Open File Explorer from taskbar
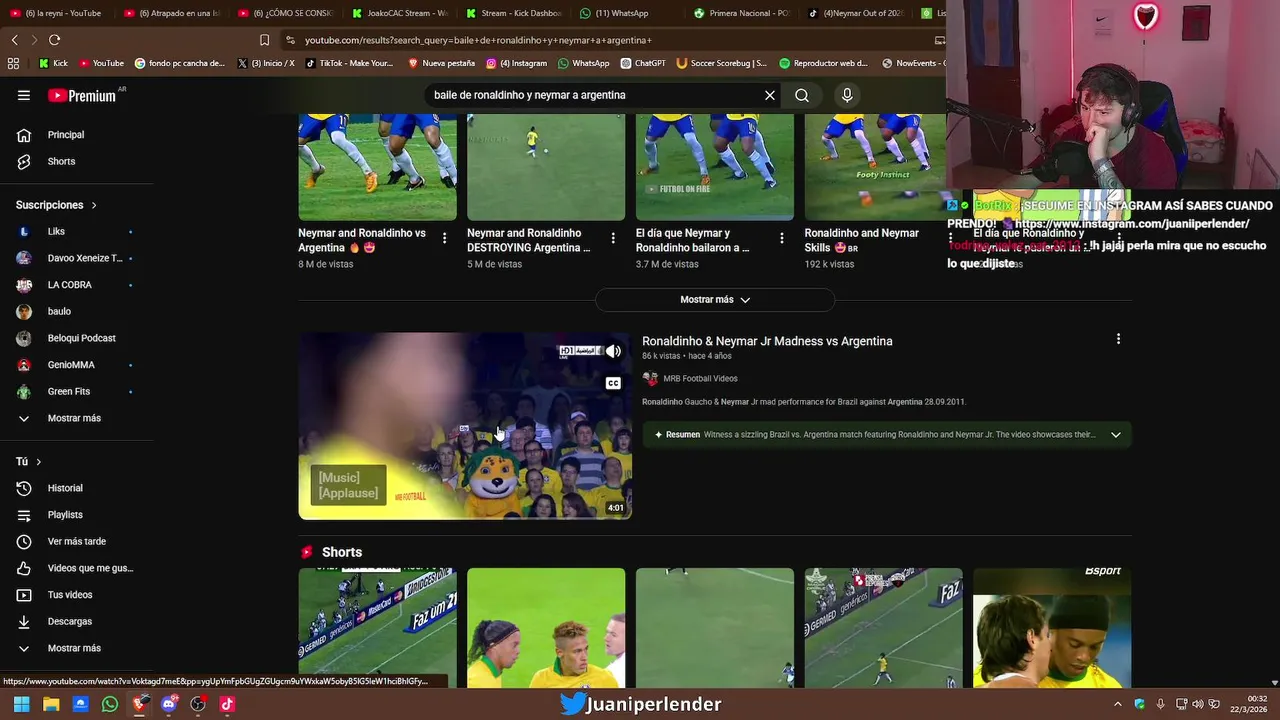The image size is (1280, 720). [x=51, y=704]
